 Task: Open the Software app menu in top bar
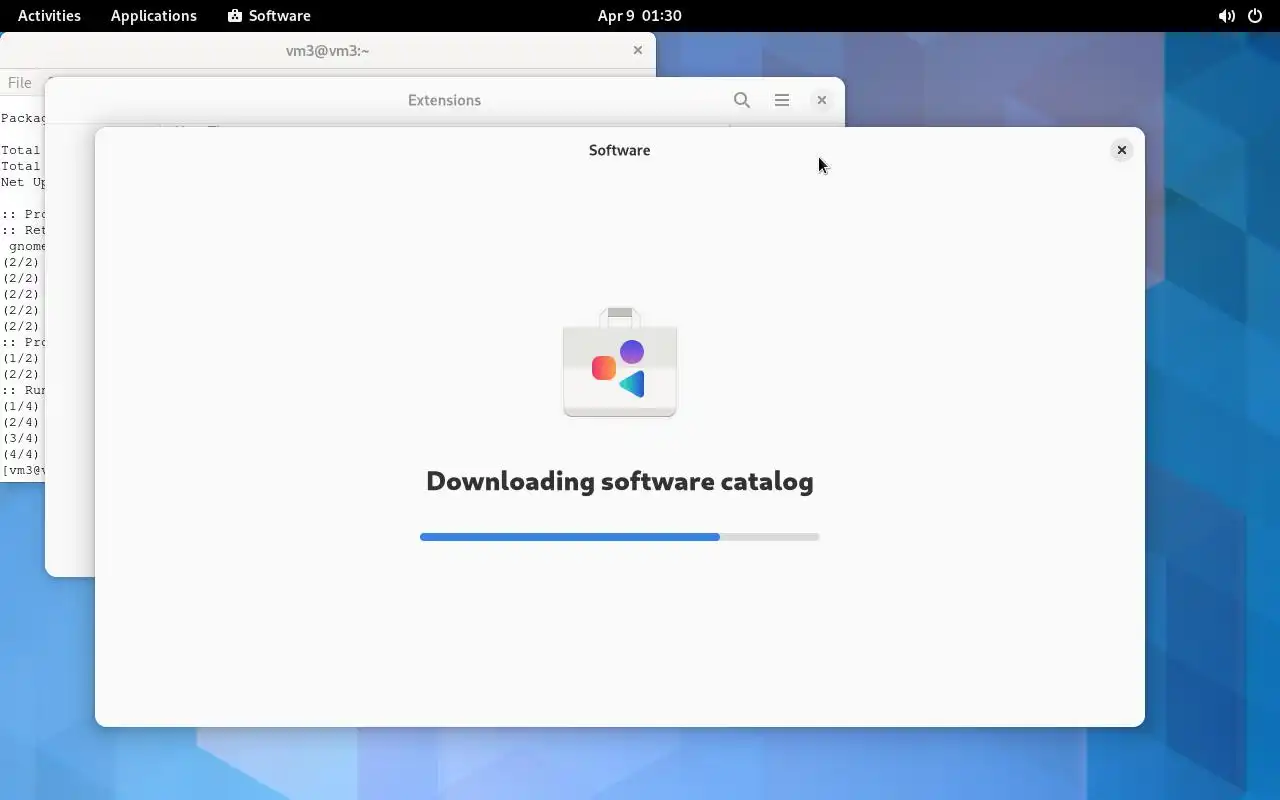tap(269, 16)
